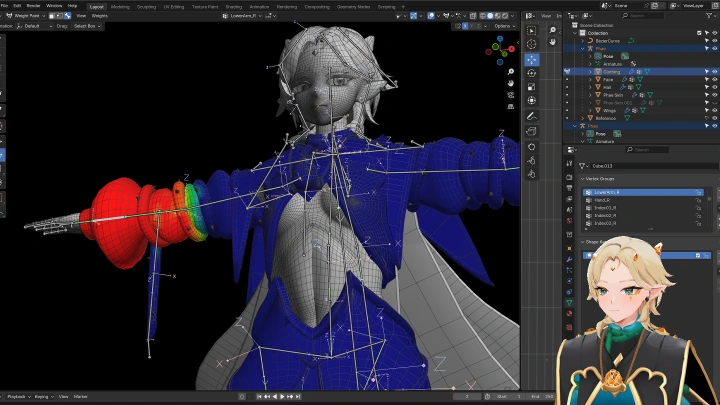Toggle the lock on Hand_R vertex group
The height and width of the screenshot is (405, 720).
click(698, 200)
